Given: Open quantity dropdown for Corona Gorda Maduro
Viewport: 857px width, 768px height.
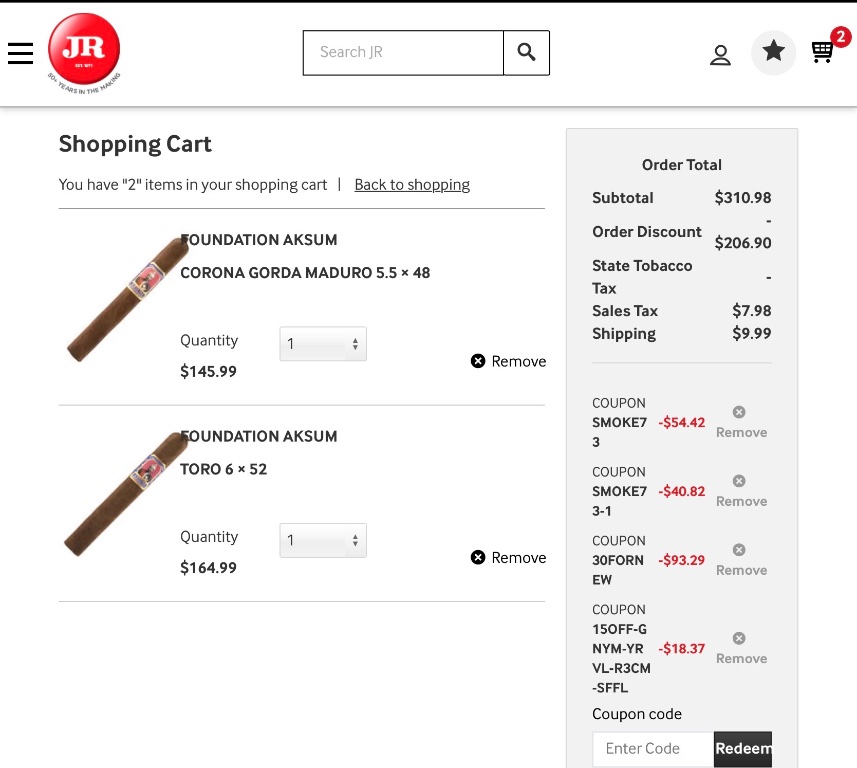Looking at the screenshot, I should click(322, 344).
